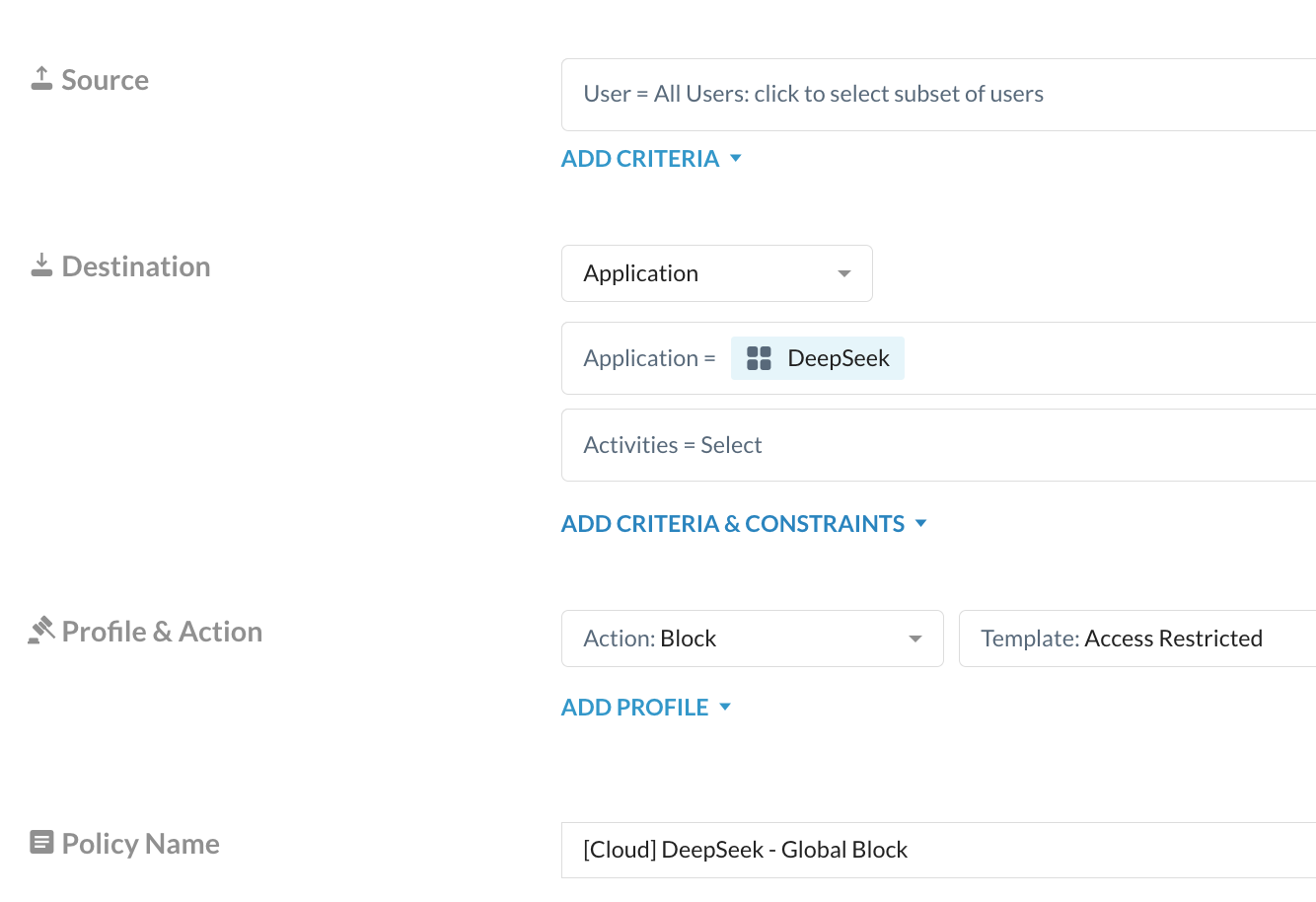This screenshot has width=1316, height=902.
Task: Expand the ADD CRITERIA dropdown under Source
Action: (x=651, y=159)
